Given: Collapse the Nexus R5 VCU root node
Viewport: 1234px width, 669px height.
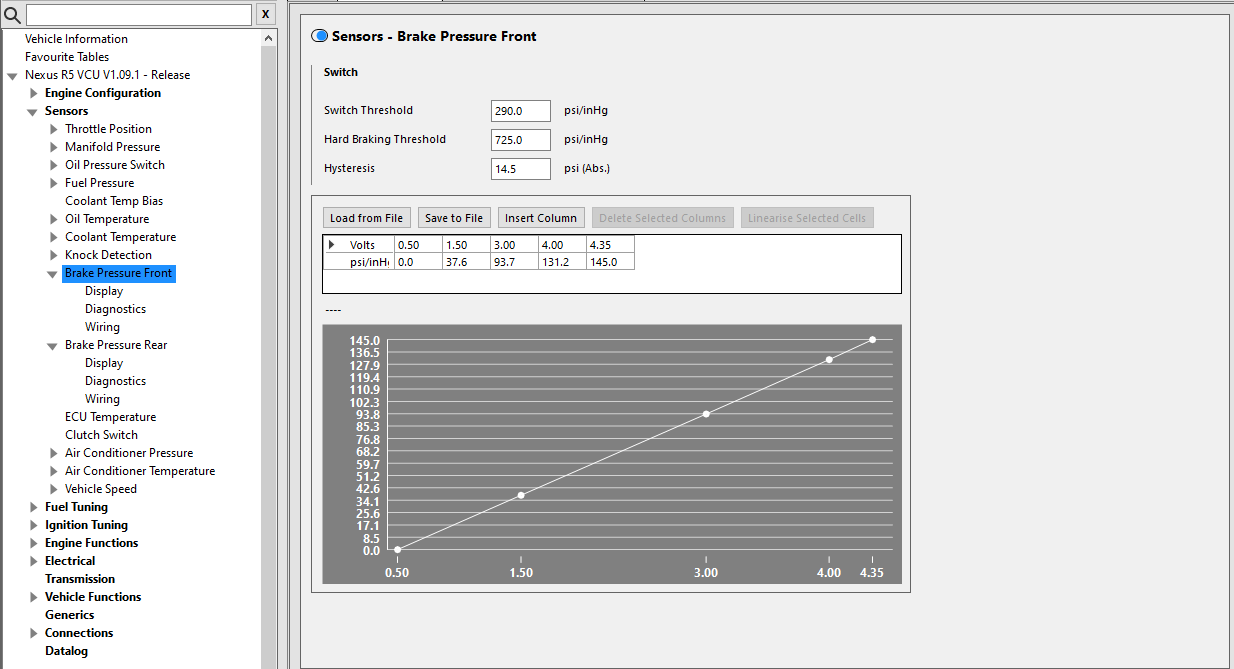Looking at the screenshot, I should (12, 75).
